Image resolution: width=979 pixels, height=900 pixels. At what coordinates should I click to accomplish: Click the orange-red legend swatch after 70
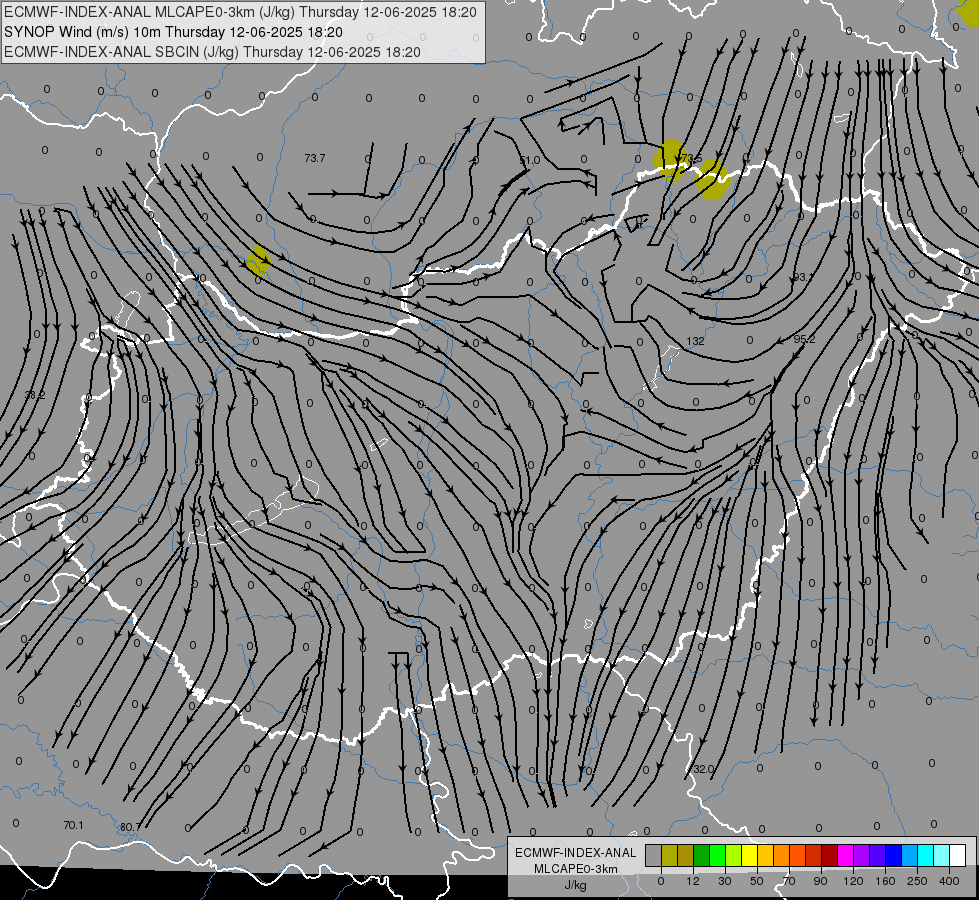(x=798, y=856)
